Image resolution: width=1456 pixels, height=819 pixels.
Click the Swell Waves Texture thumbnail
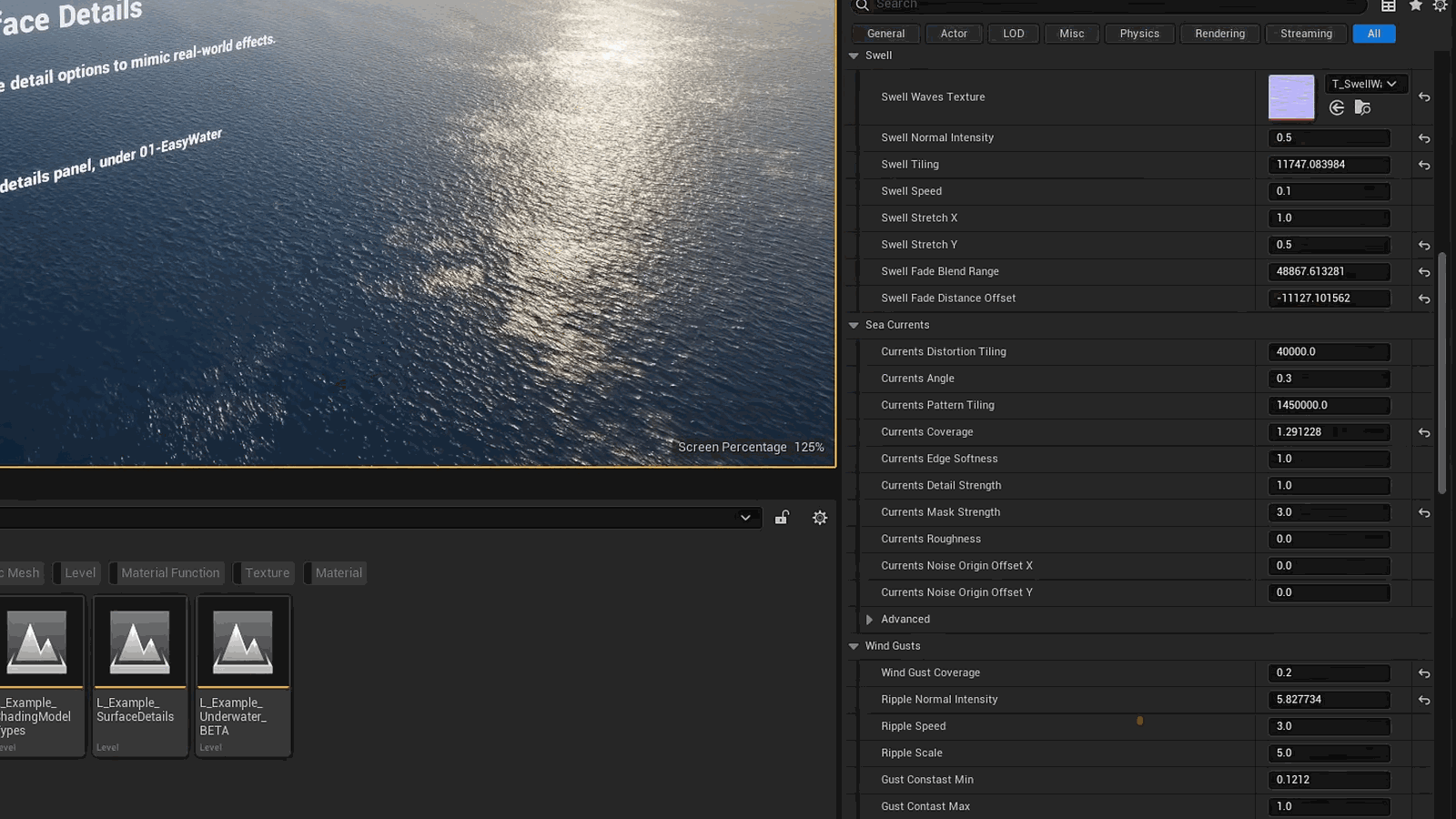(1291, 97)
